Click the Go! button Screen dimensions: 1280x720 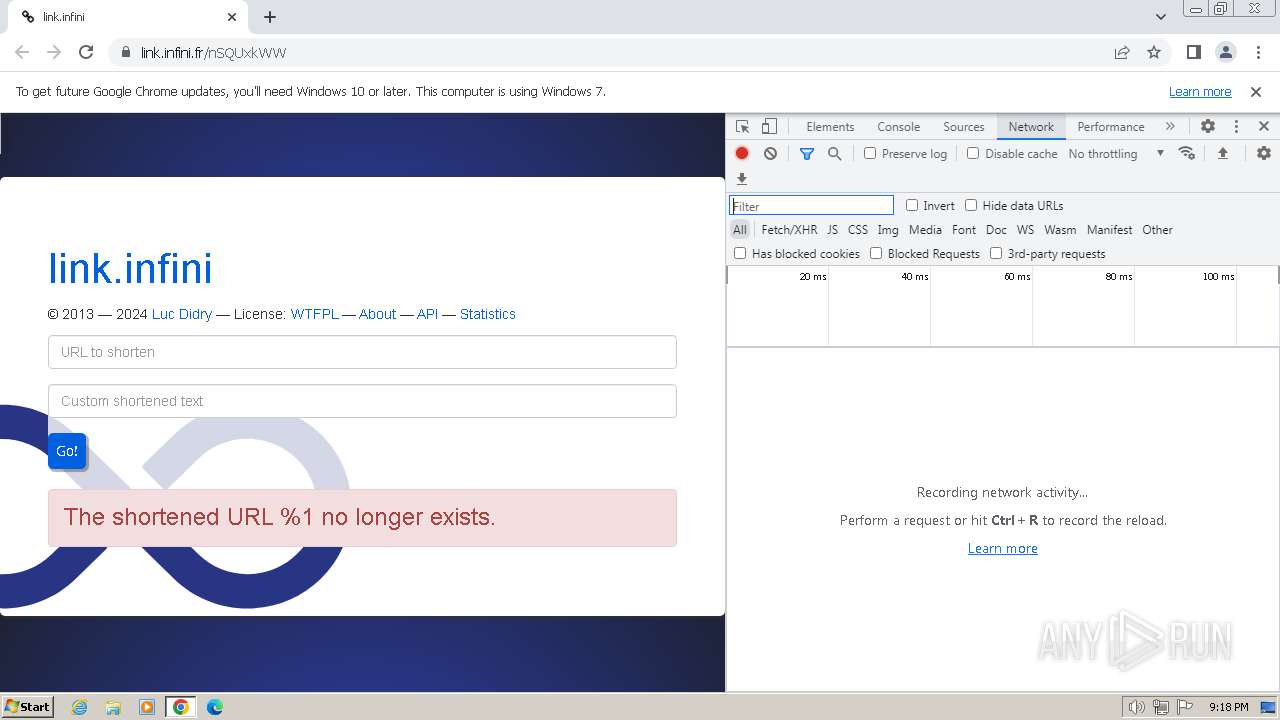pyautogui.click(x=67, y=451)
